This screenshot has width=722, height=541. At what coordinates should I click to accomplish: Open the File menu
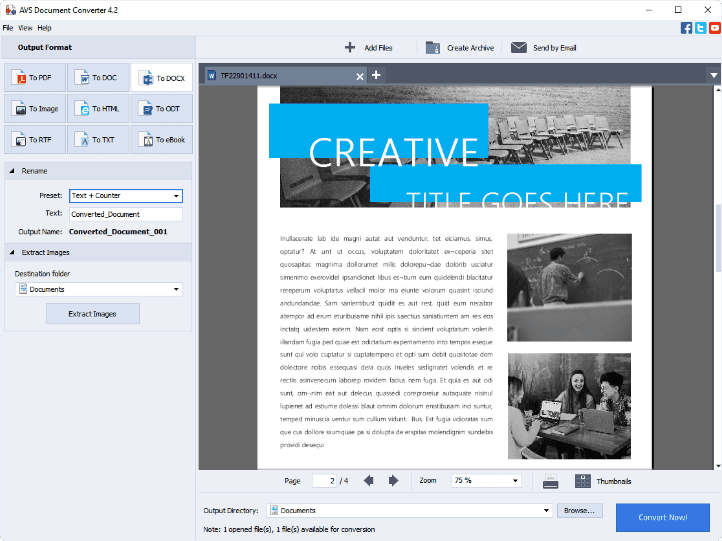pos(7,28)
